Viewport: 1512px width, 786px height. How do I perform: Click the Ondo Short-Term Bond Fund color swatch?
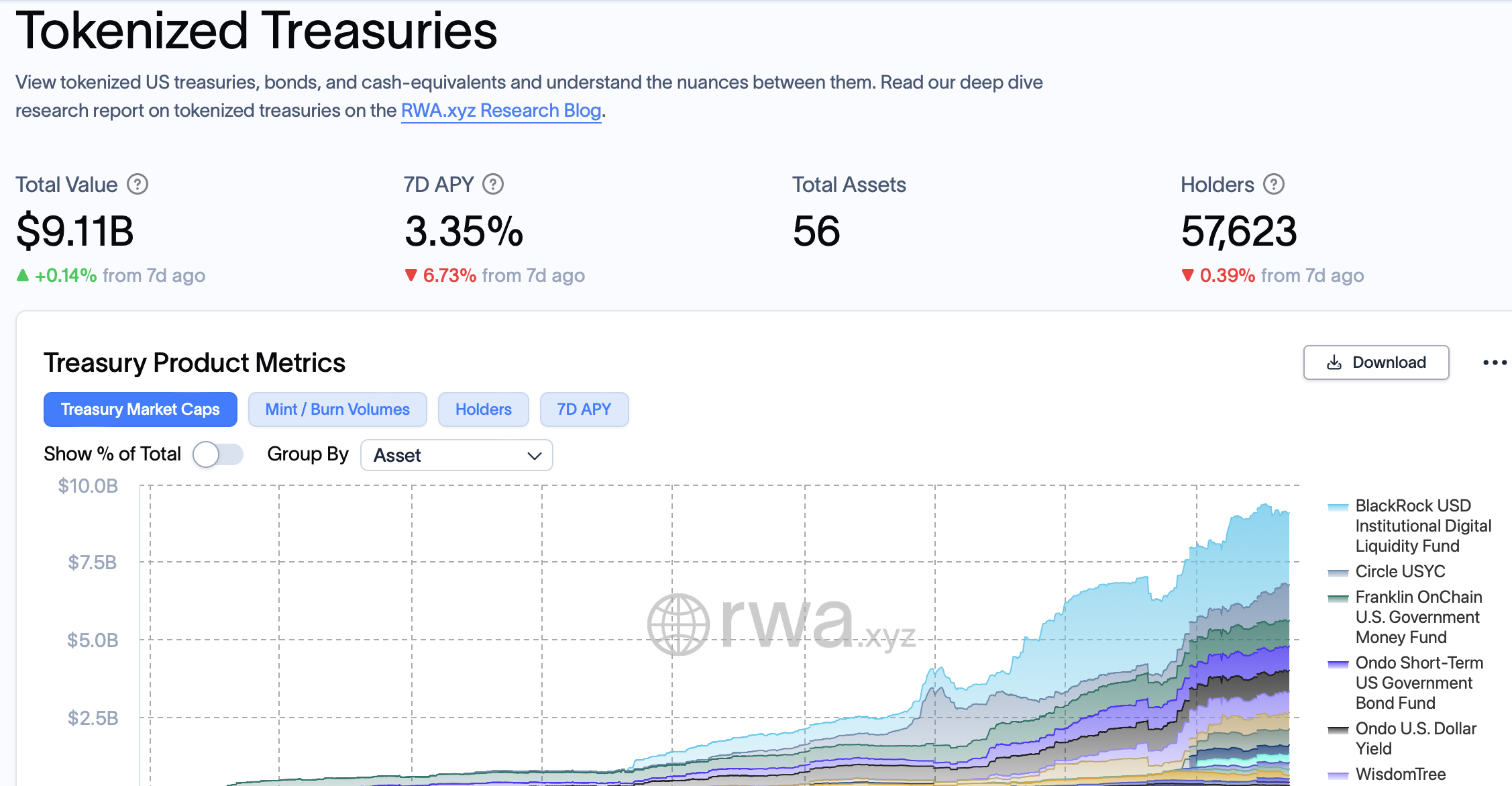[1338, 664]
